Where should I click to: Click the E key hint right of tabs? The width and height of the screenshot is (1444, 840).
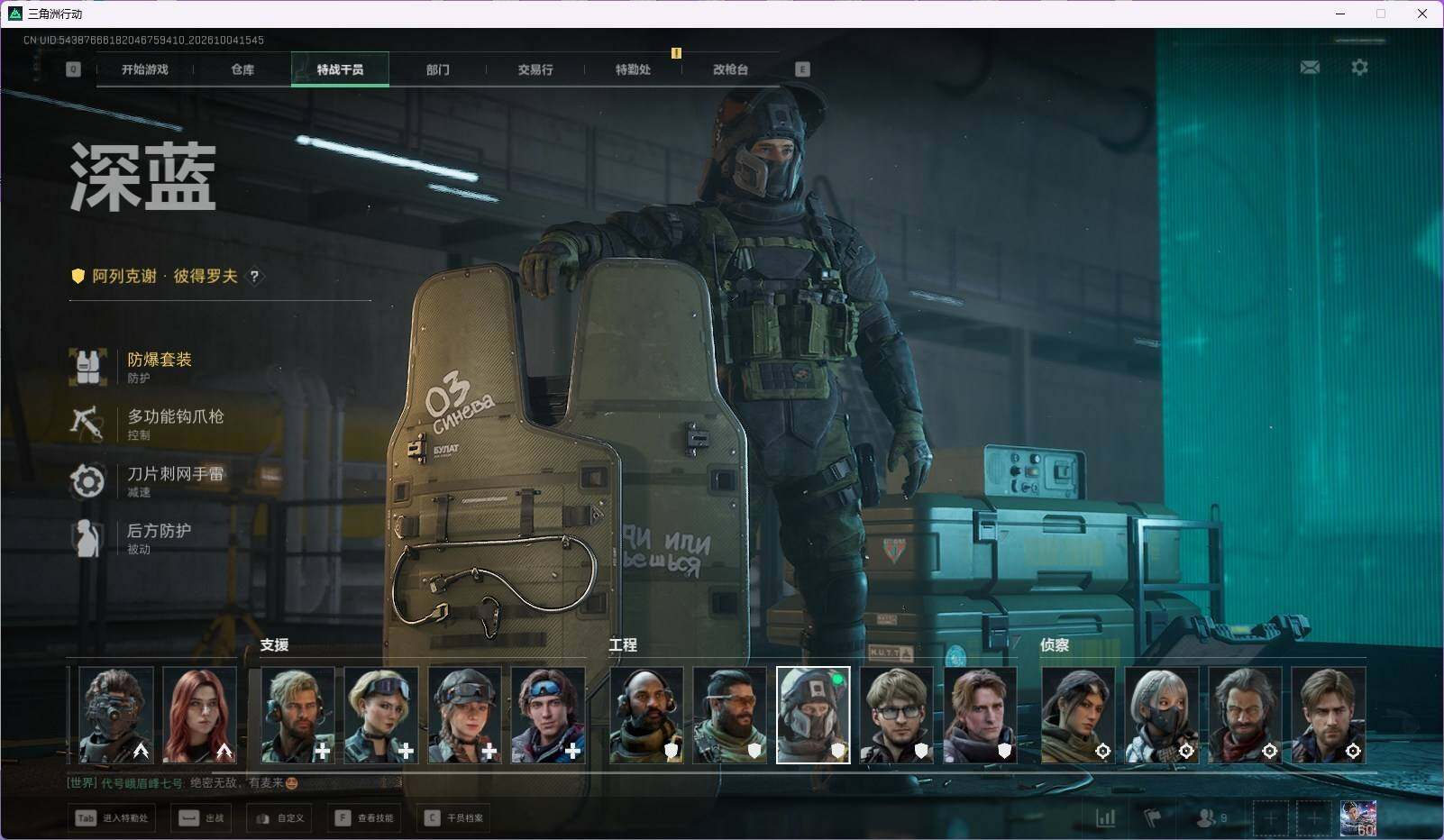802,69
